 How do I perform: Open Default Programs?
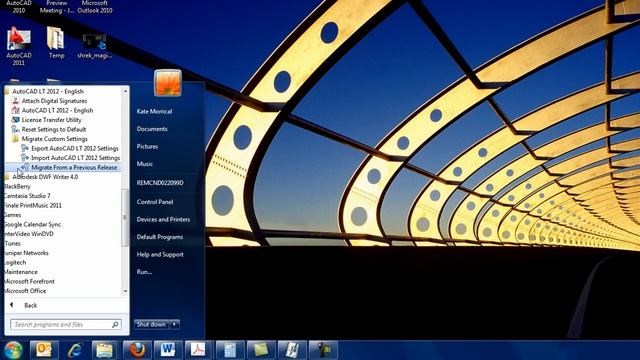[160, 237]
